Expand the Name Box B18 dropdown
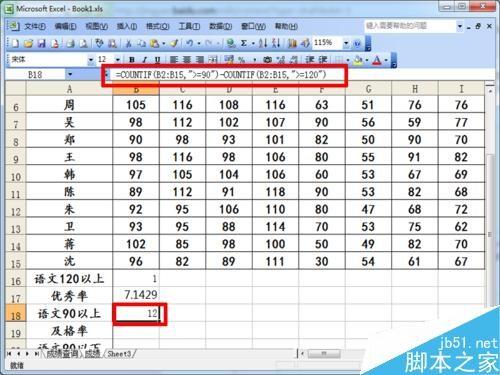Screen dimensions: 500x375 pos(70,74)
